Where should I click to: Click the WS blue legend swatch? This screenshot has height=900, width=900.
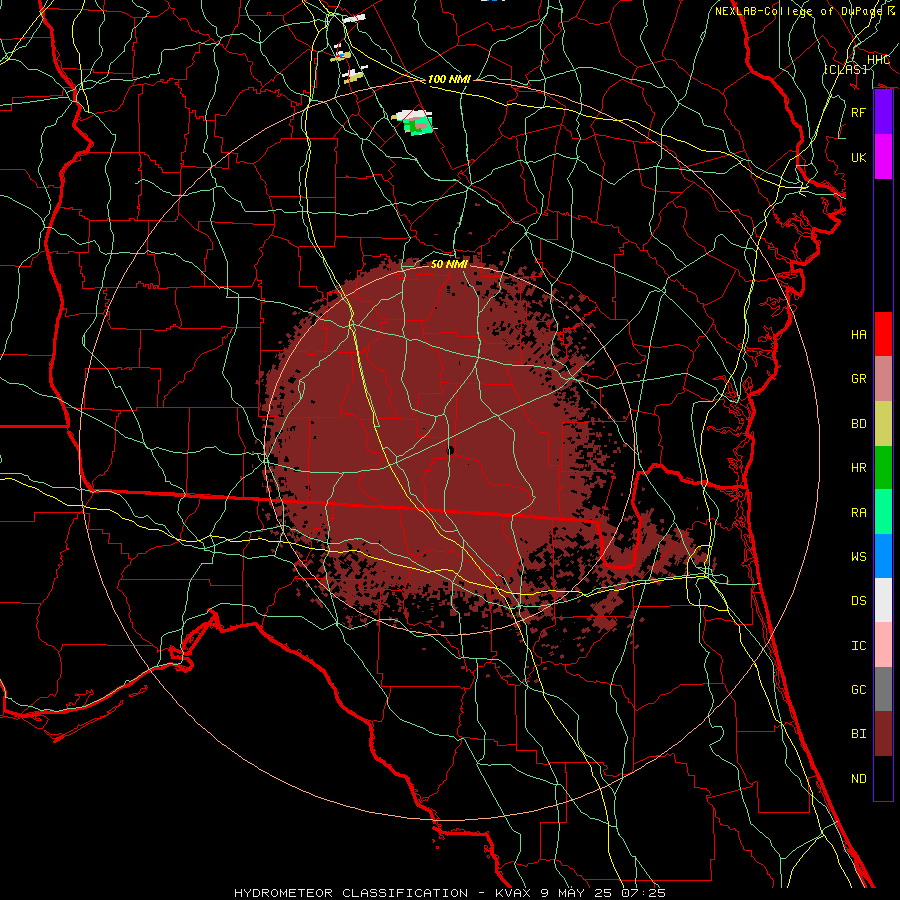pos(883,556)
